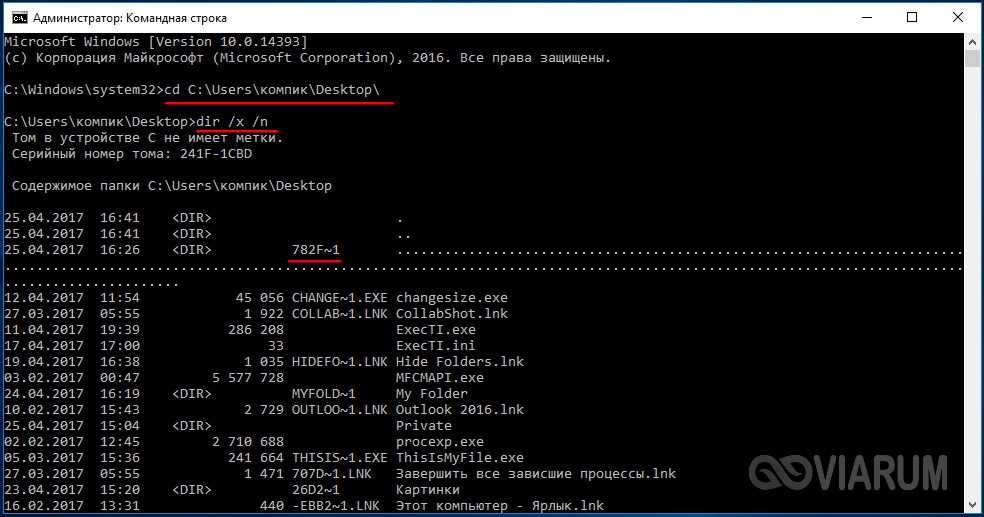Open the Command Prompt system menu icon
The width and height of the screenshot is (984, 517).
19,18
